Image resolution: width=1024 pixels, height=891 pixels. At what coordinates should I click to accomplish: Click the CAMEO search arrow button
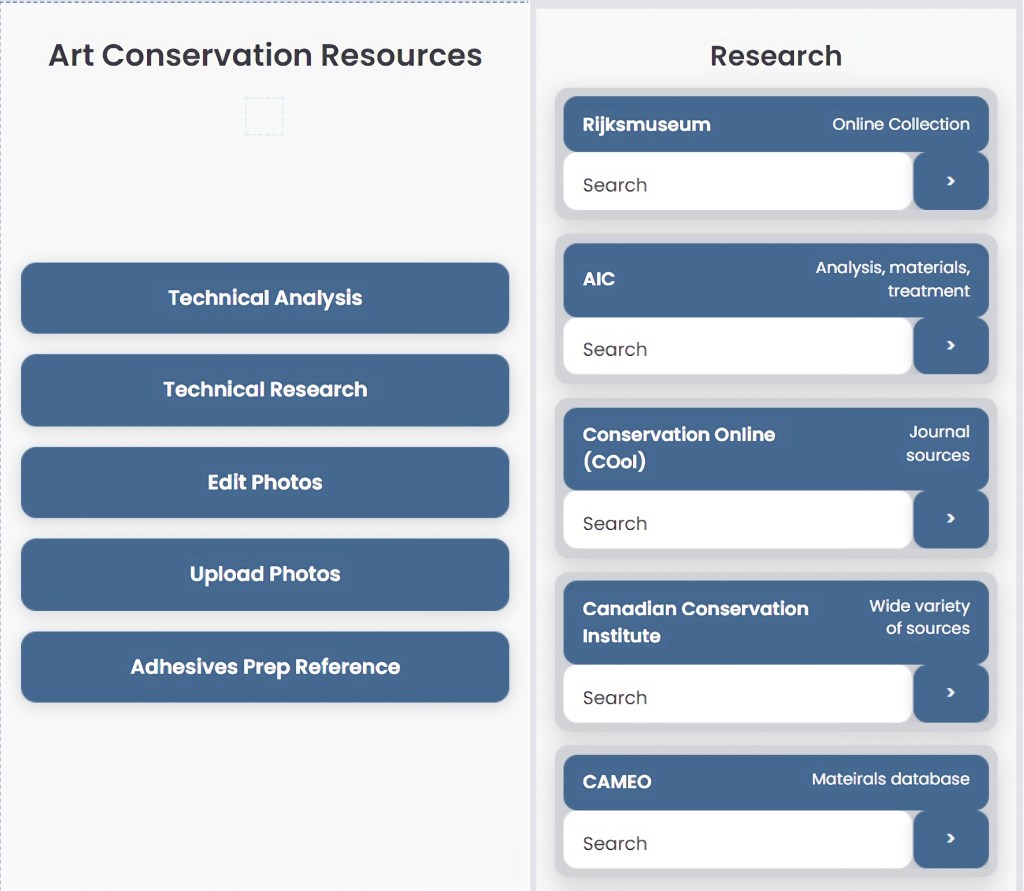(950, 839)
